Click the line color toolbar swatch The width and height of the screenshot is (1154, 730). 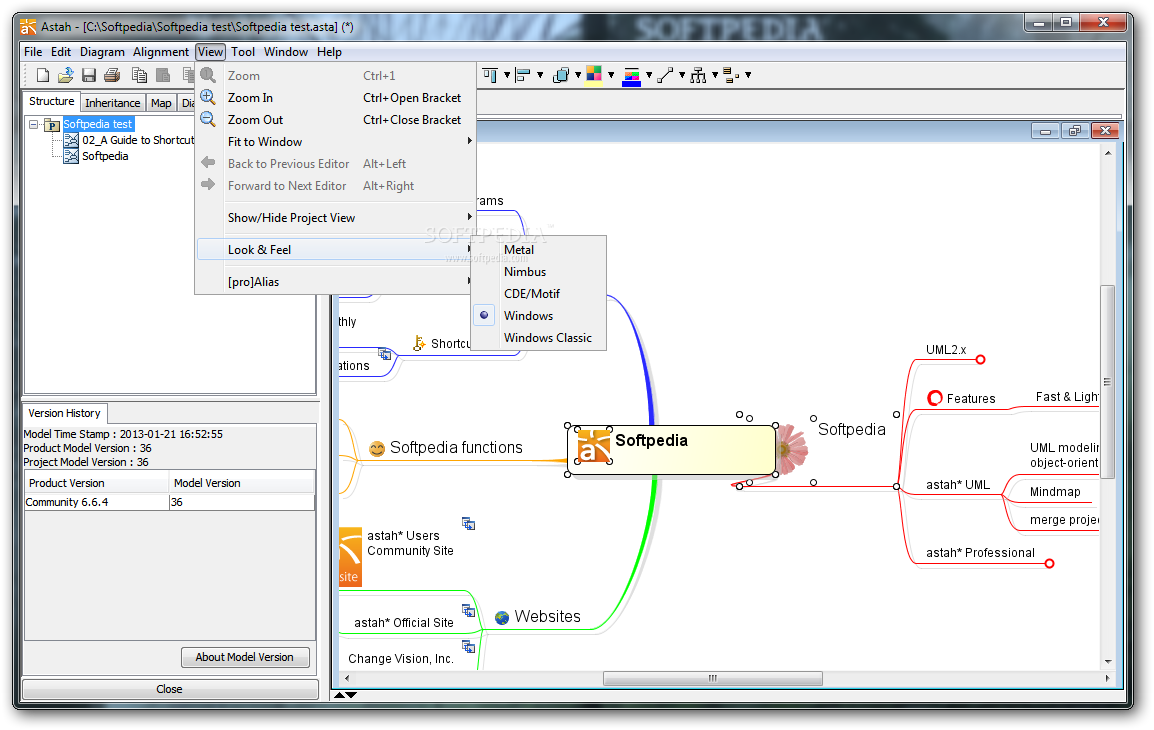pyautogui.click(x=631, y=77)
